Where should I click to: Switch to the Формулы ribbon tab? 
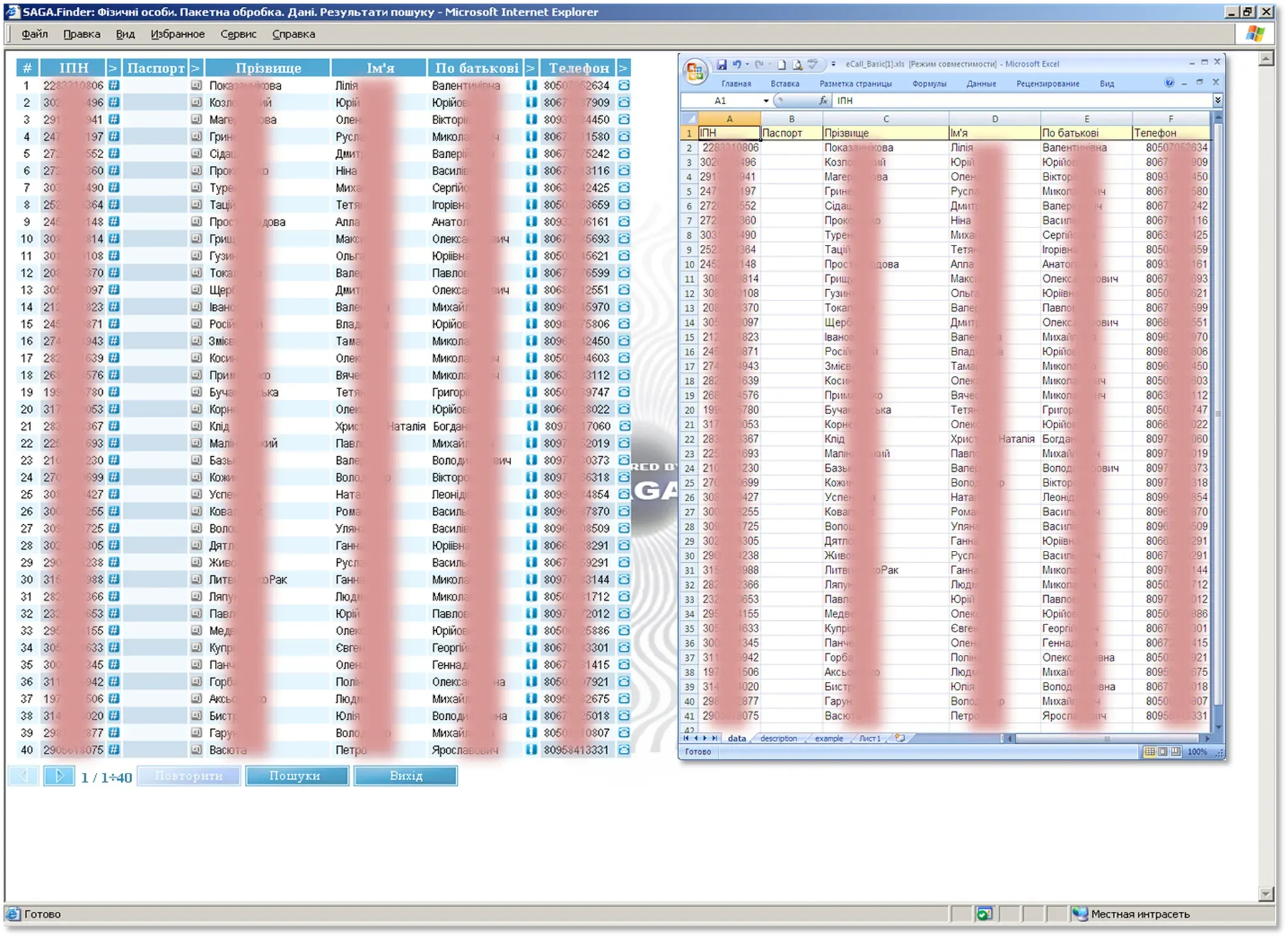928,84
